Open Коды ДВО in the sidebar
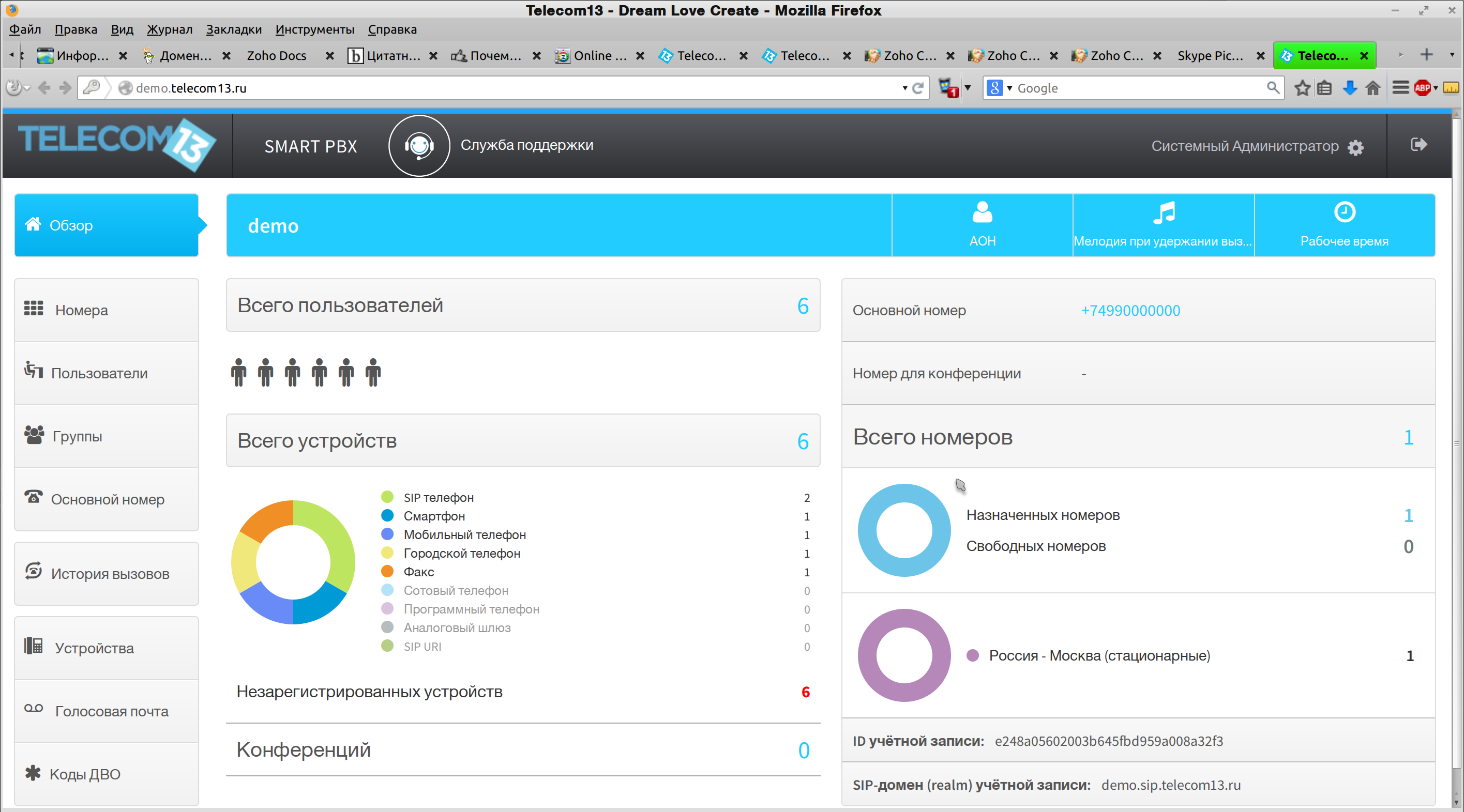 [107, 774]
